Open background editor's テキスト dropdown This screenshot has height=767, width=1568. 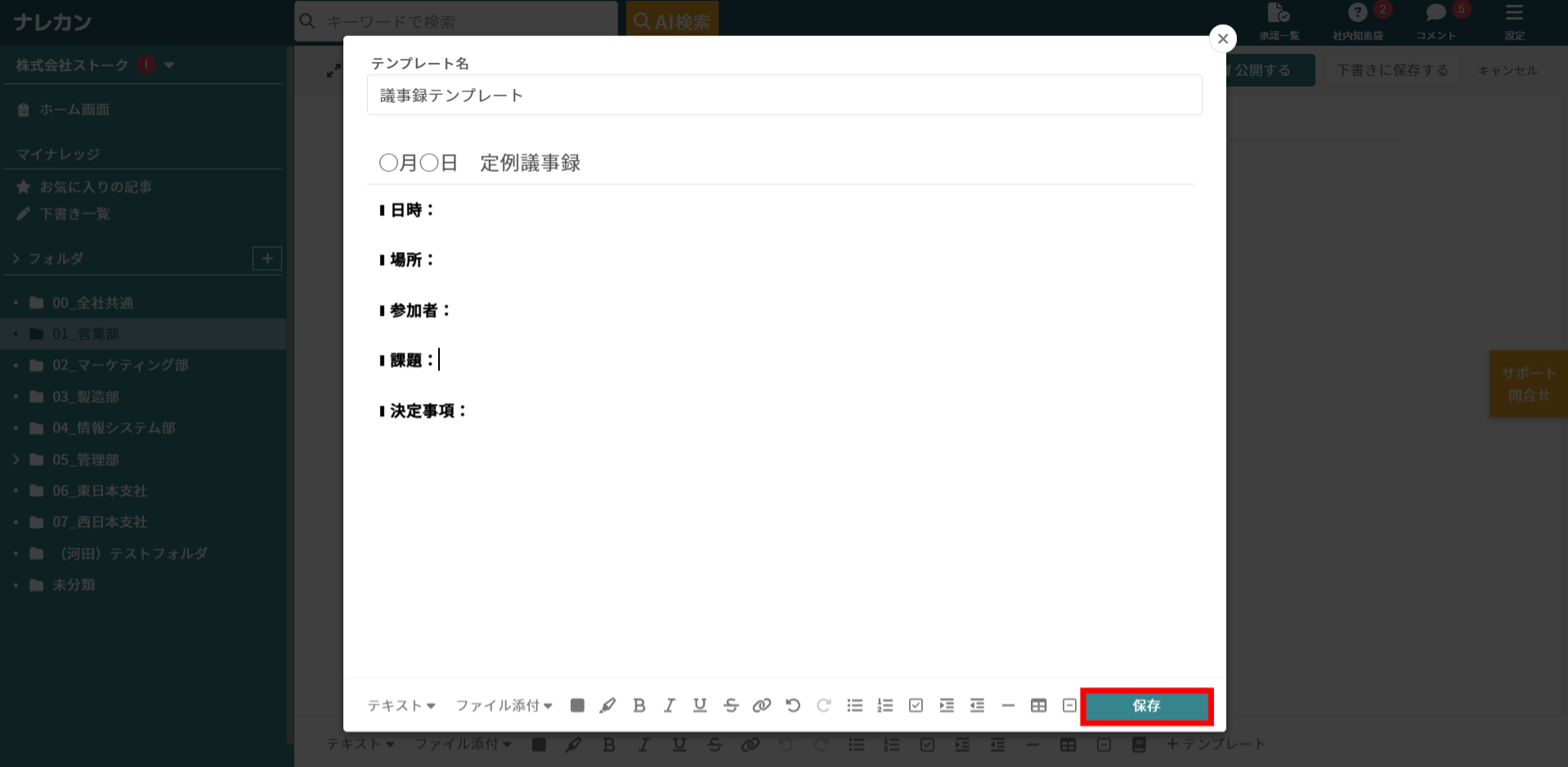pos(361,744)
